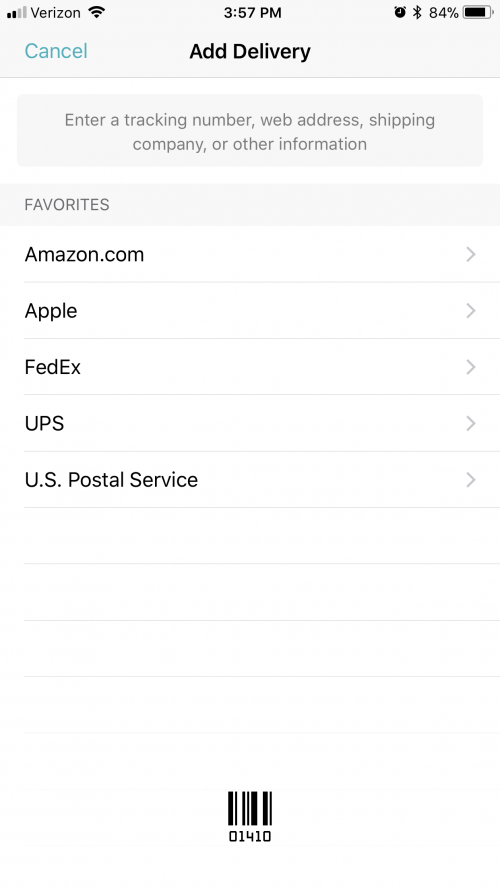Select FedEx as shipping company

[x=250, y=367]
